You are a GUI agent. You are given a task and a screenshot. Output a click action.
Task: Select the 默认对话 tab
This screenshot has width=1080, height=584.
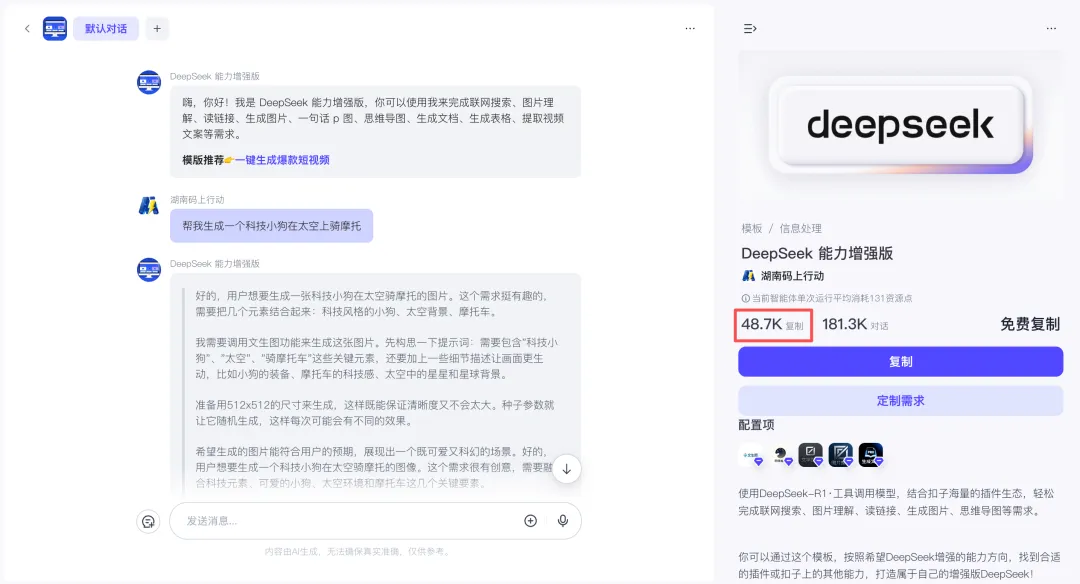tap(106, 28)
